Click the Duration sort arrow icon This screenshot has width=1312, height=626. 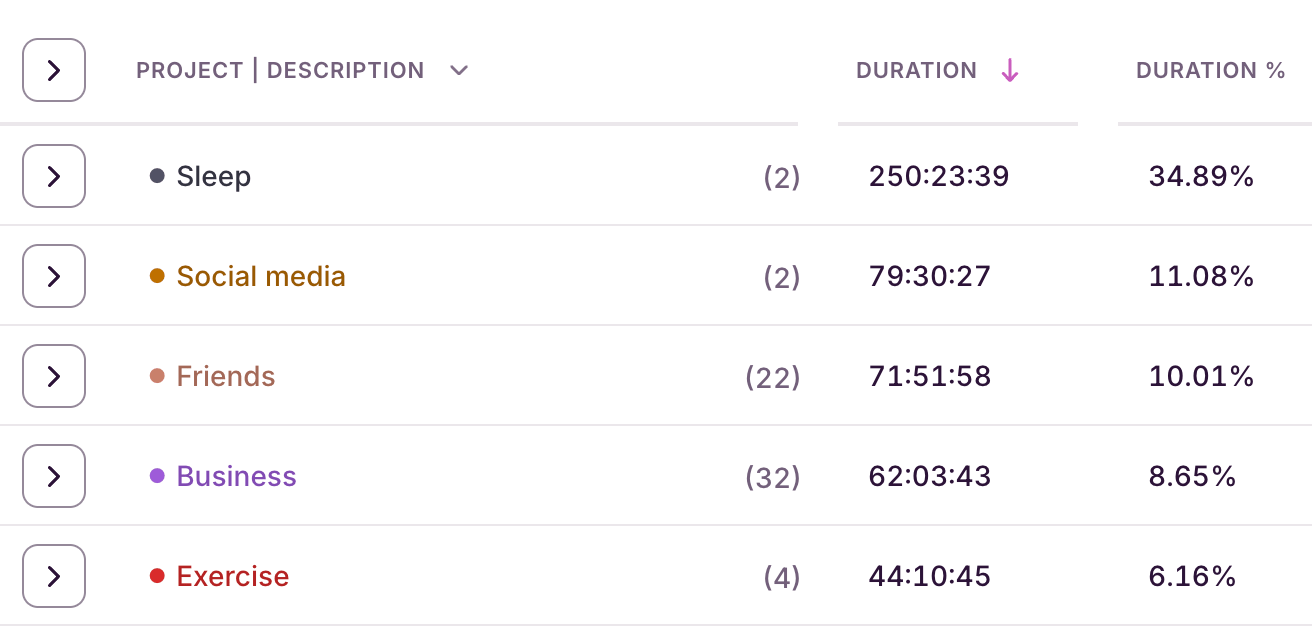[1010, 70]
